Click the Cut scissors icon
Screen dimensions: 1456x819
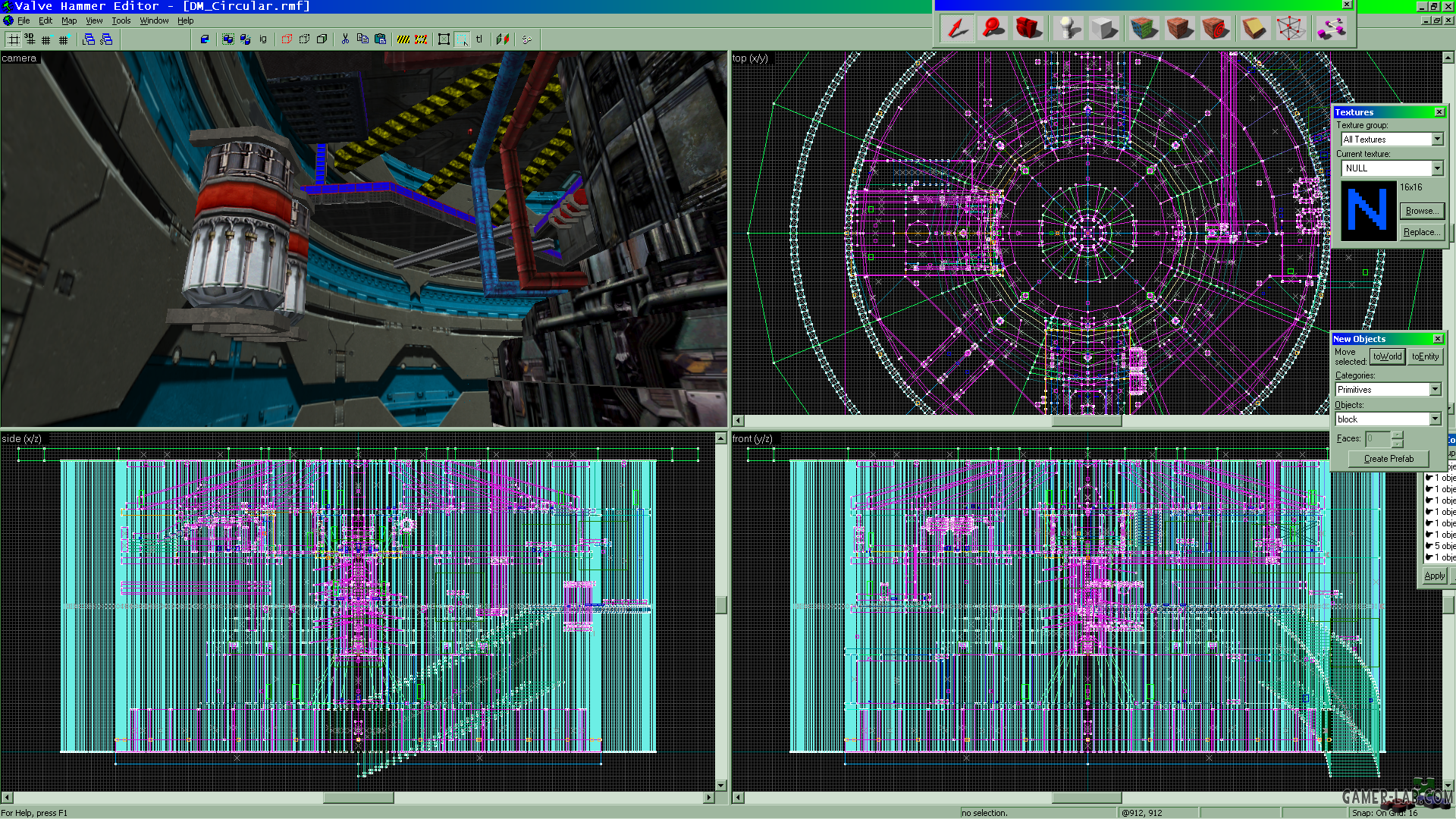[345, 39]
